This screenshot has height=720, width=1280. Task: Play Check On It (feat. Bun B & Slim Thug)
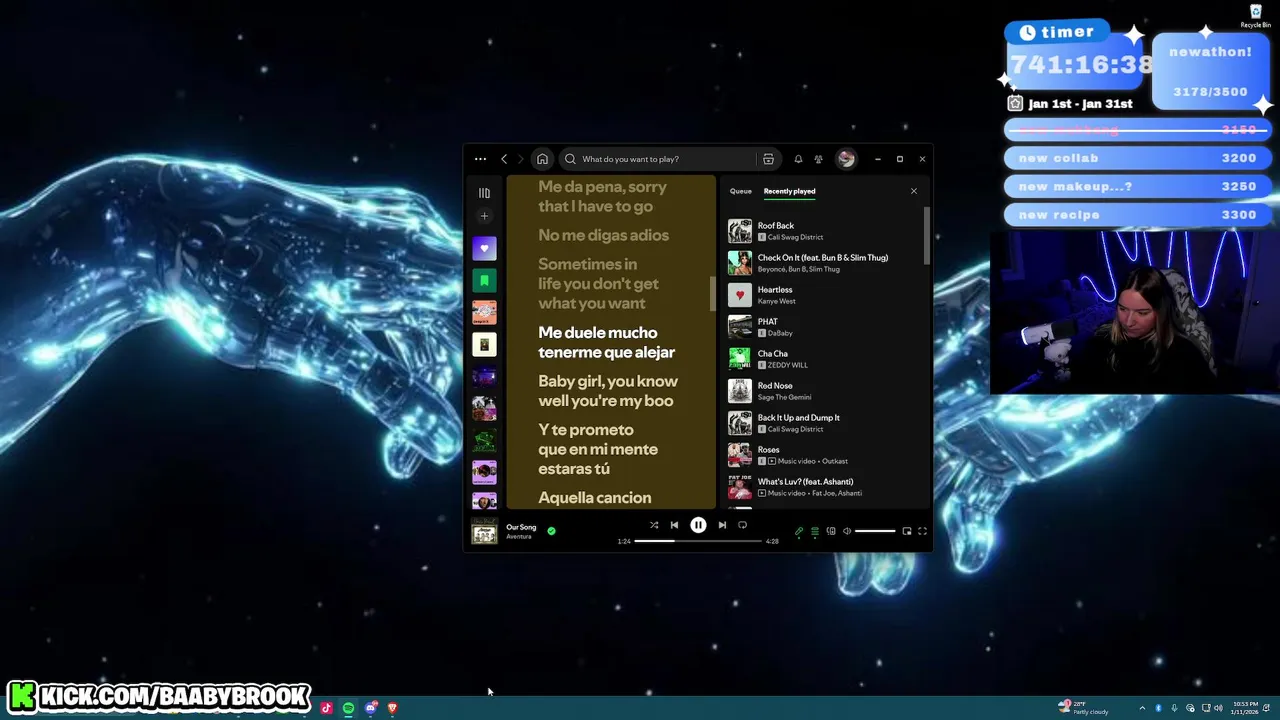point(824,263)
